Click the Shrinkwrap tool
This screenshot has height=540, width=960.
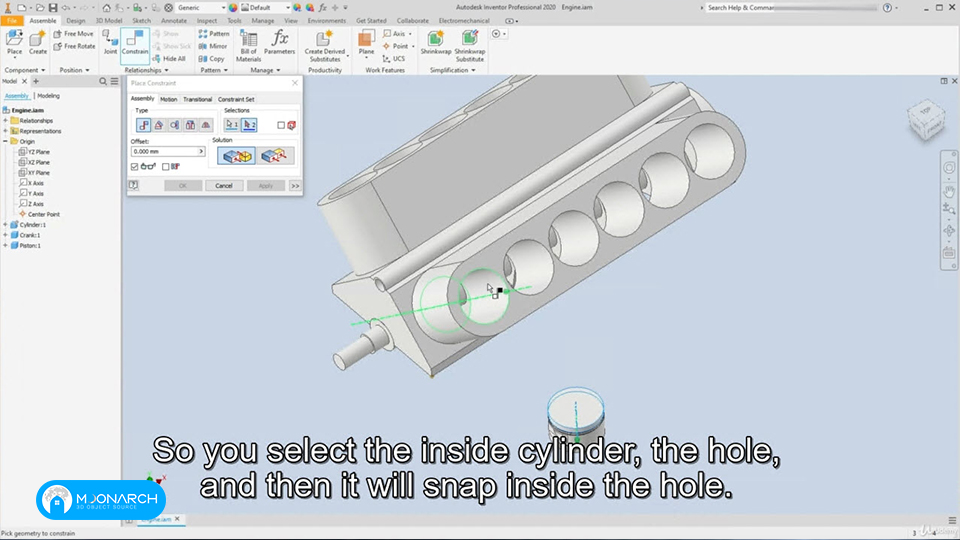435,43
